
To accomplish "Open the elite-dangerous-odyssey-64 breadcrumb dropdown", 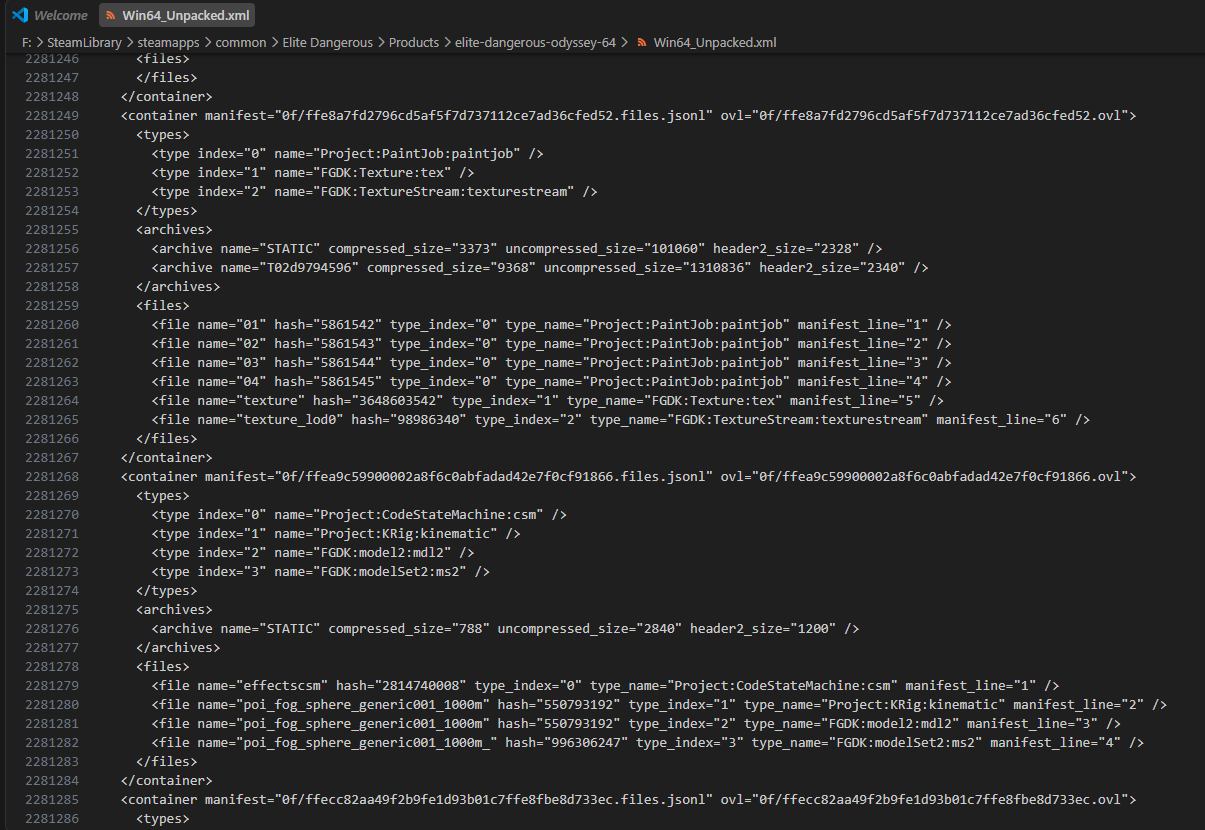I will click(x=535, y=42).
